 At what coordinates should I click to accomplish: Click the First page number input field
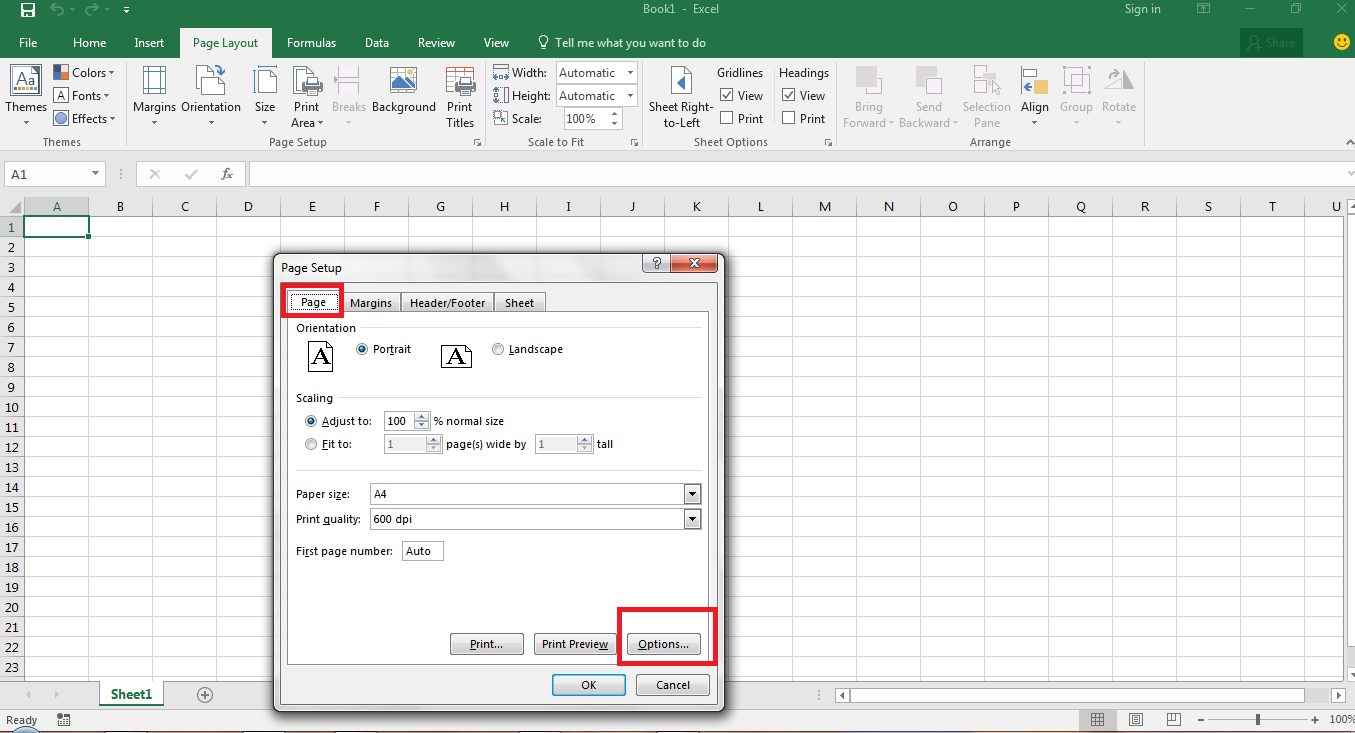[422, 550]
